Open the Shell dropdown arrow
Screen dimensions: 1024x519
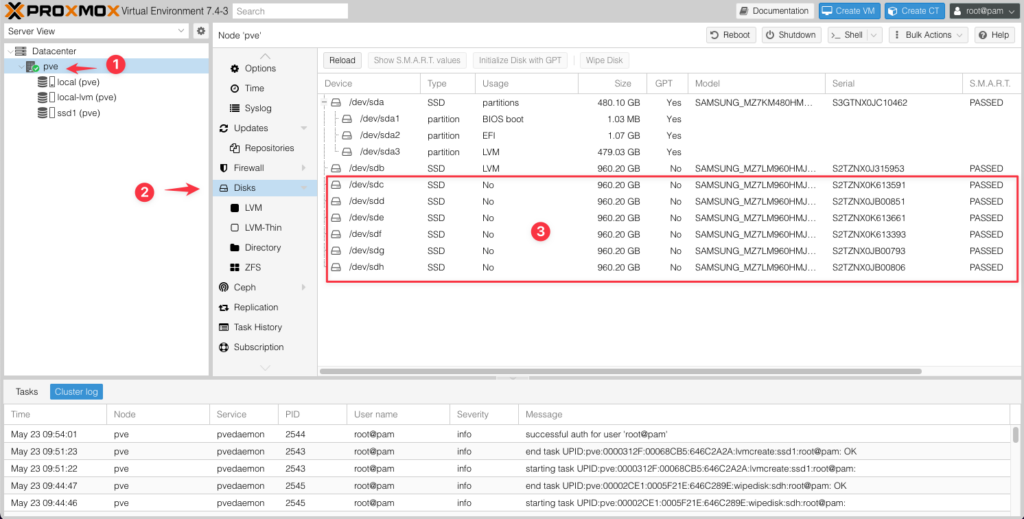(x=874, y=35)
